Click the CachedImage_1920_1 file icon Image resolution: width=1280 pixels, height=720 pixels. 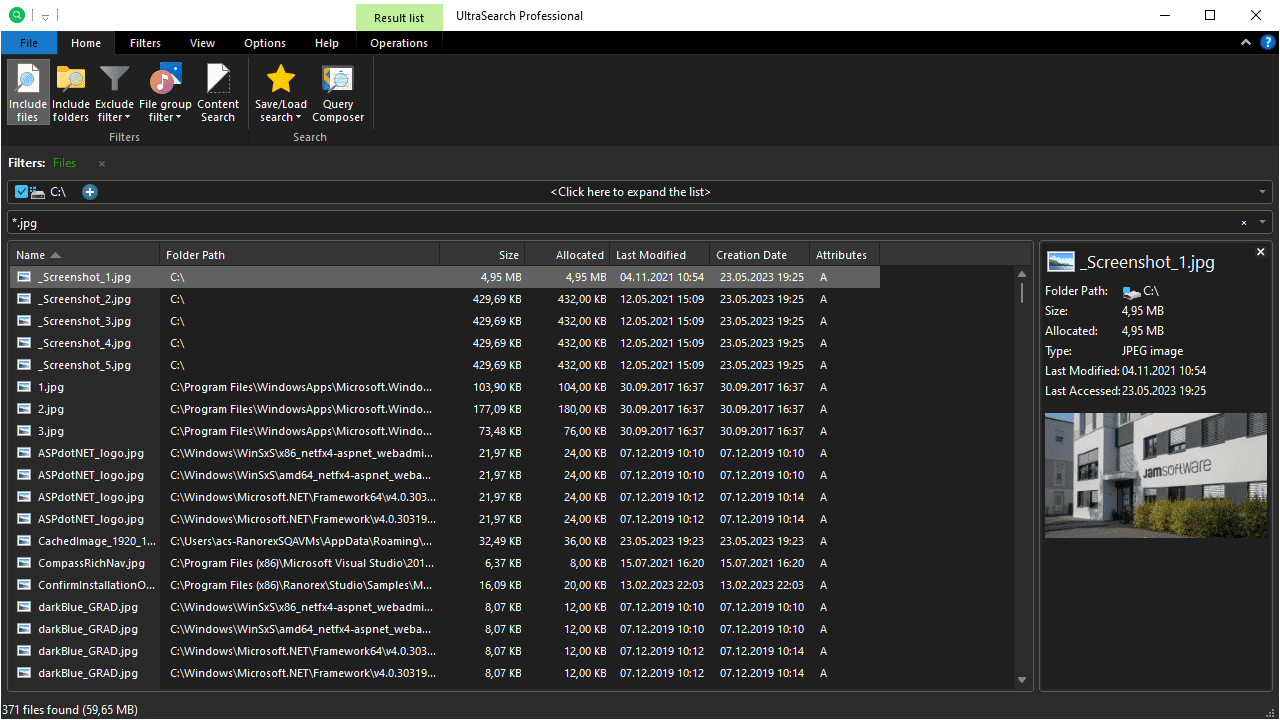tap(24, 541)
